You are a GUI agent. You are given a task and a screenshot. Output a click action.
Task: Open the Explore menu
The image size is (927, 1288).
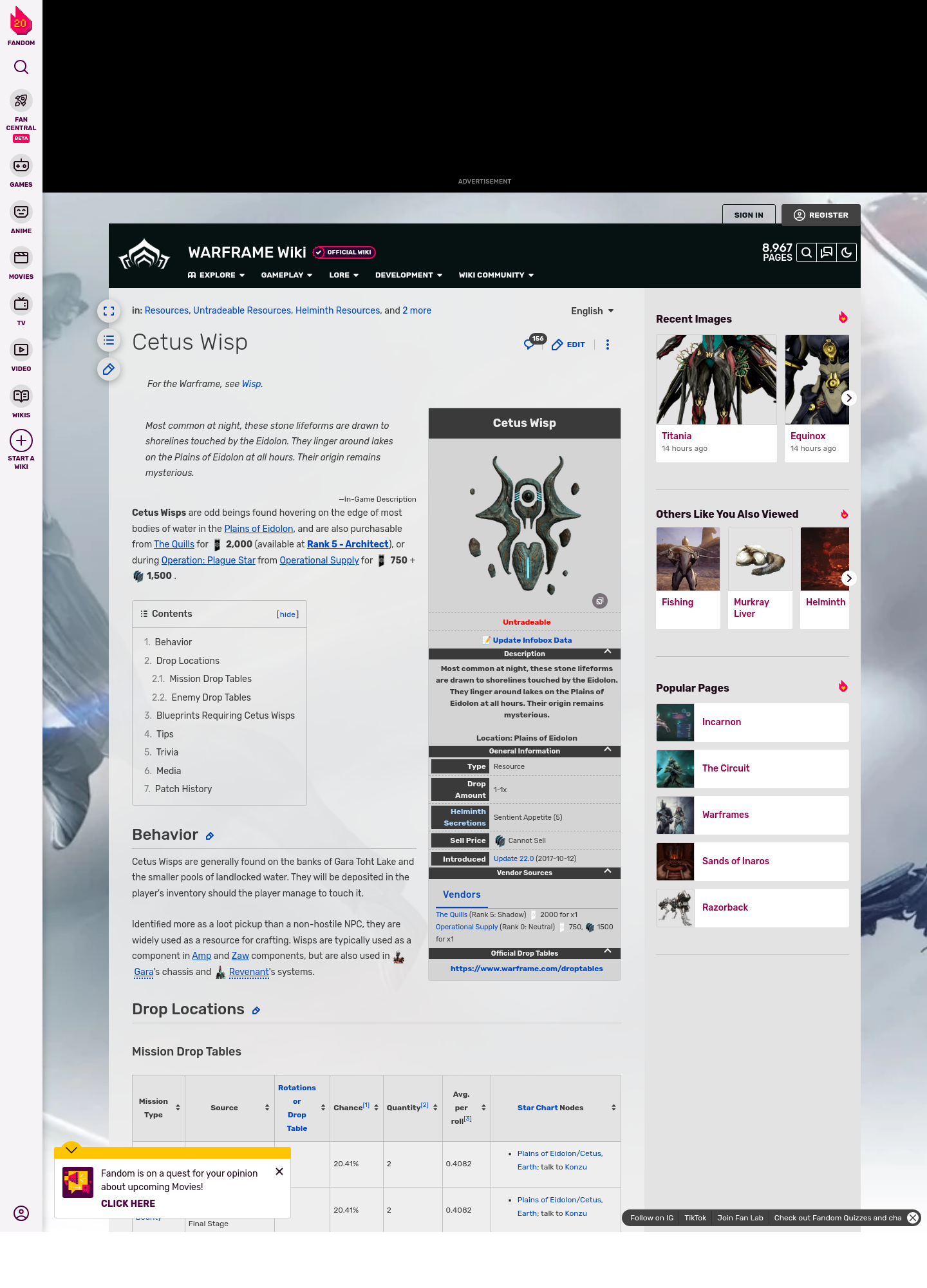(216, 275)
